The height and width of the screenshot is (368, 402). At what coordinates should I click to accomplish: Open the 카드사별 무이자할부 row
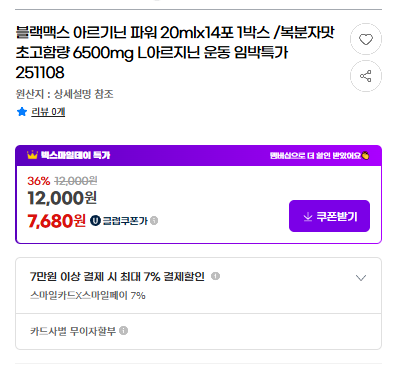(198, 331)
